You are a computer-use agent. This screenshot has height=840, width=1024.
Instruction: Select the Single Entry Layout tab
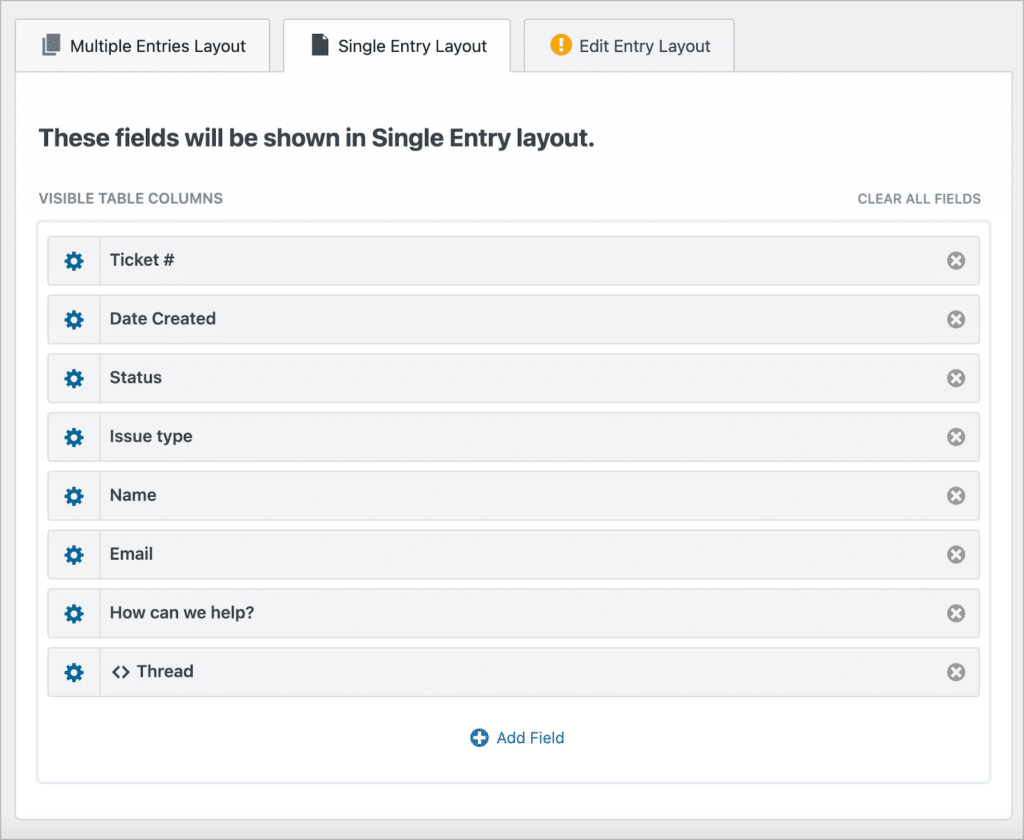(398, 46)
